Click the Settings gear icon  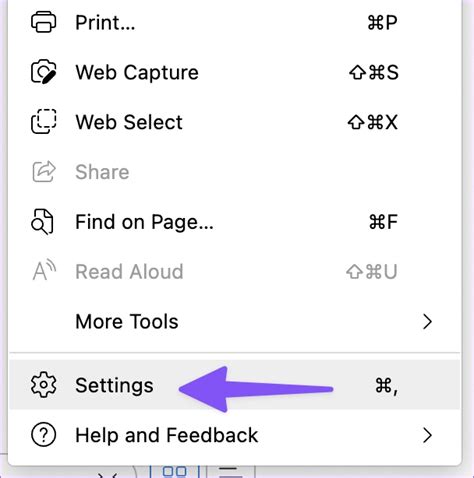[44, 385]
